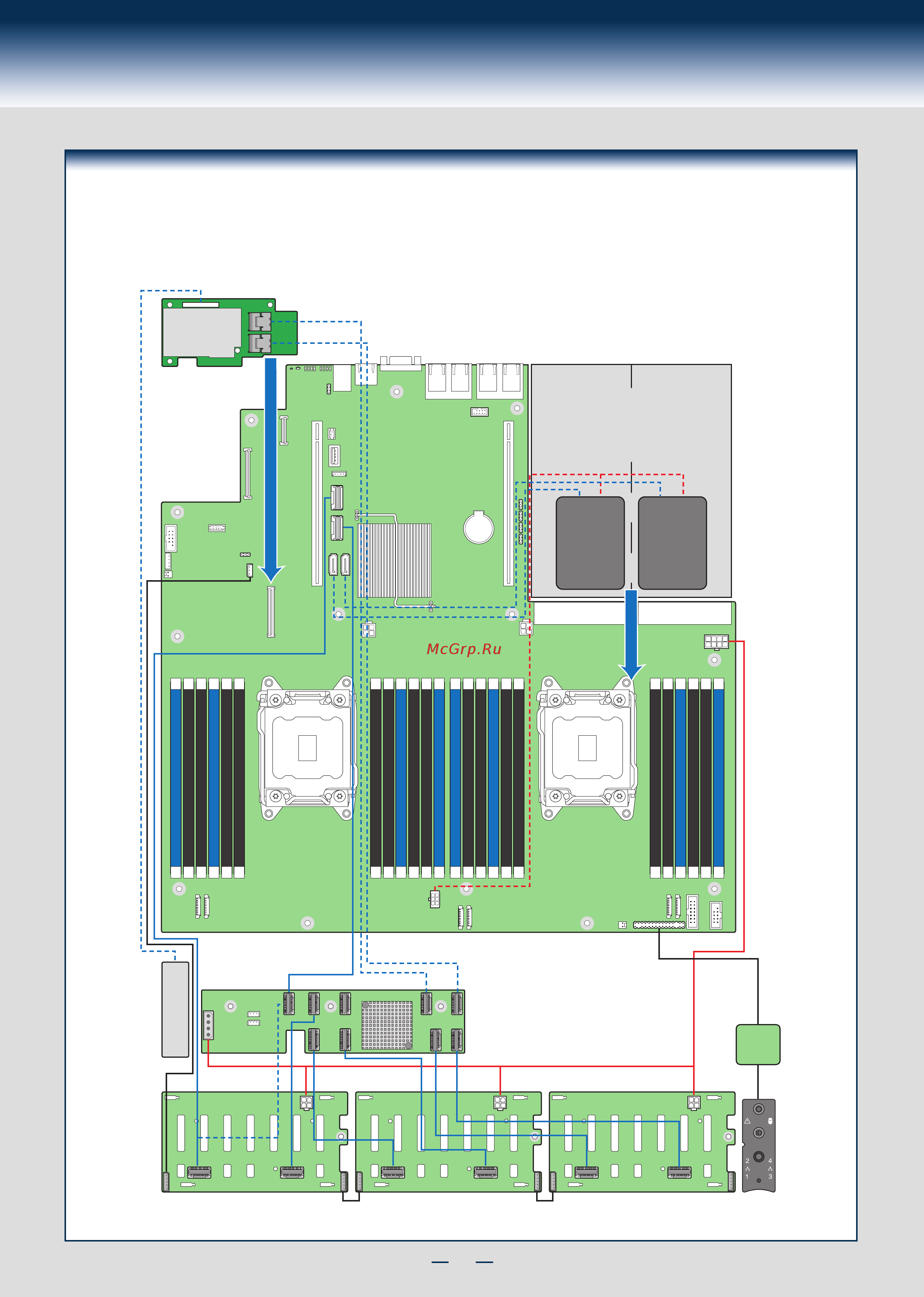Screen dimensions: 924x1297
Task: Click the network icon beside numbers 4 and 3
Action: (x=770, y=1169)
